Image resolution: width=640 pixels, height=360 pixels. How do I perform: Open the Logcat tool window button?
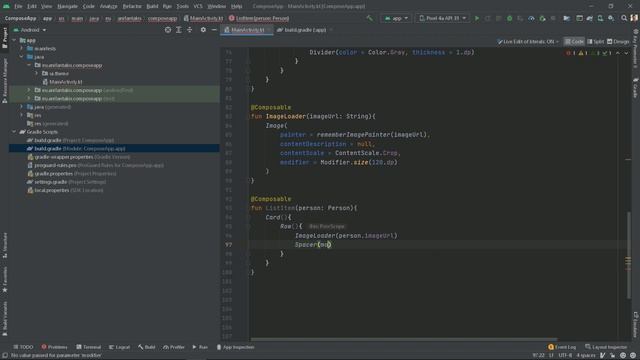click(120, 347)
